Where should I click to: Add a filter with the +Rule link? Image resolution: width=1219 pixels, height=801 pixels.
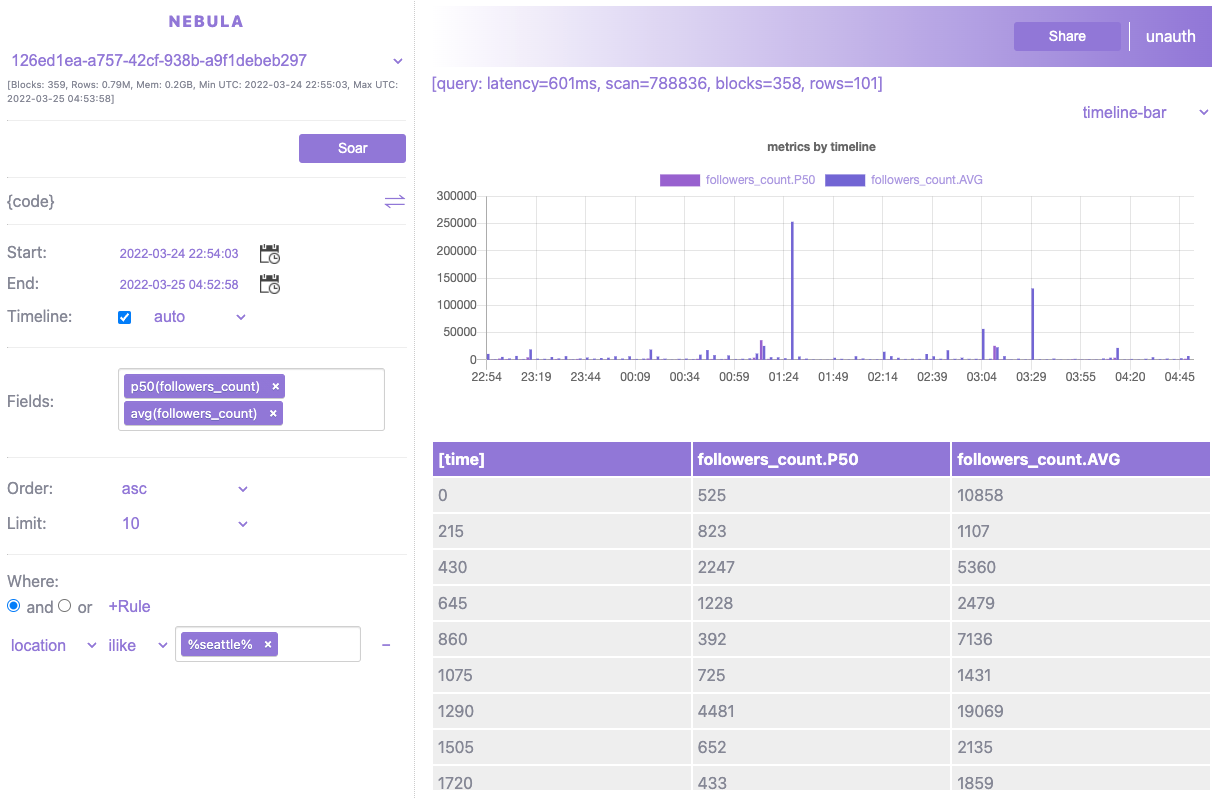pyautogui.click(x=129, y=606)
